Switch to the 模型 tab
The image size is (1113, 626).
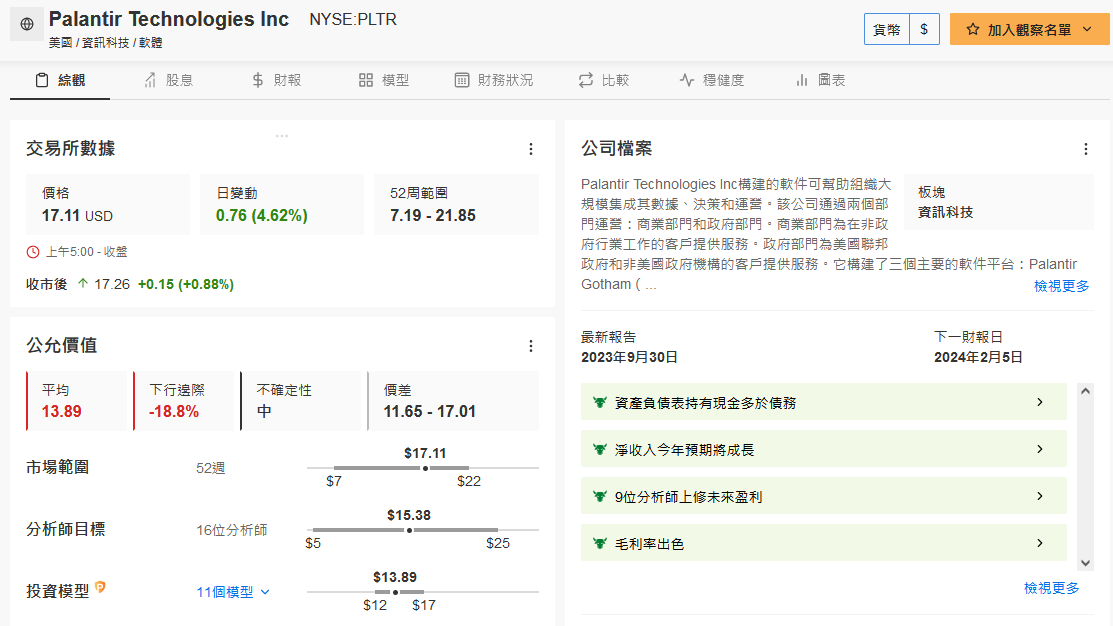(384, 80)
